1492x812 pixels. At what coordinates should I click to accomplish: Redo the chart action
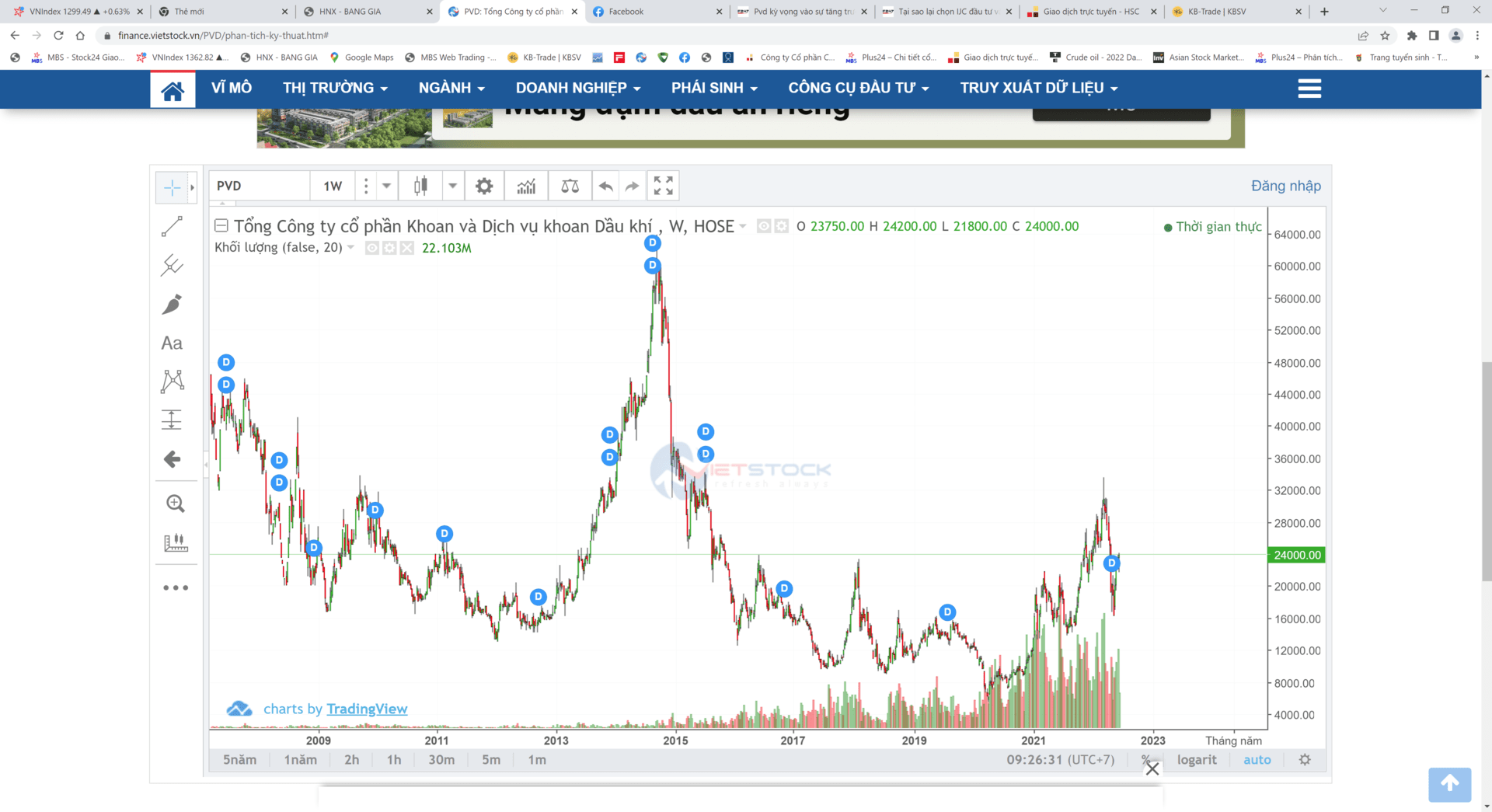coord(633,186)
